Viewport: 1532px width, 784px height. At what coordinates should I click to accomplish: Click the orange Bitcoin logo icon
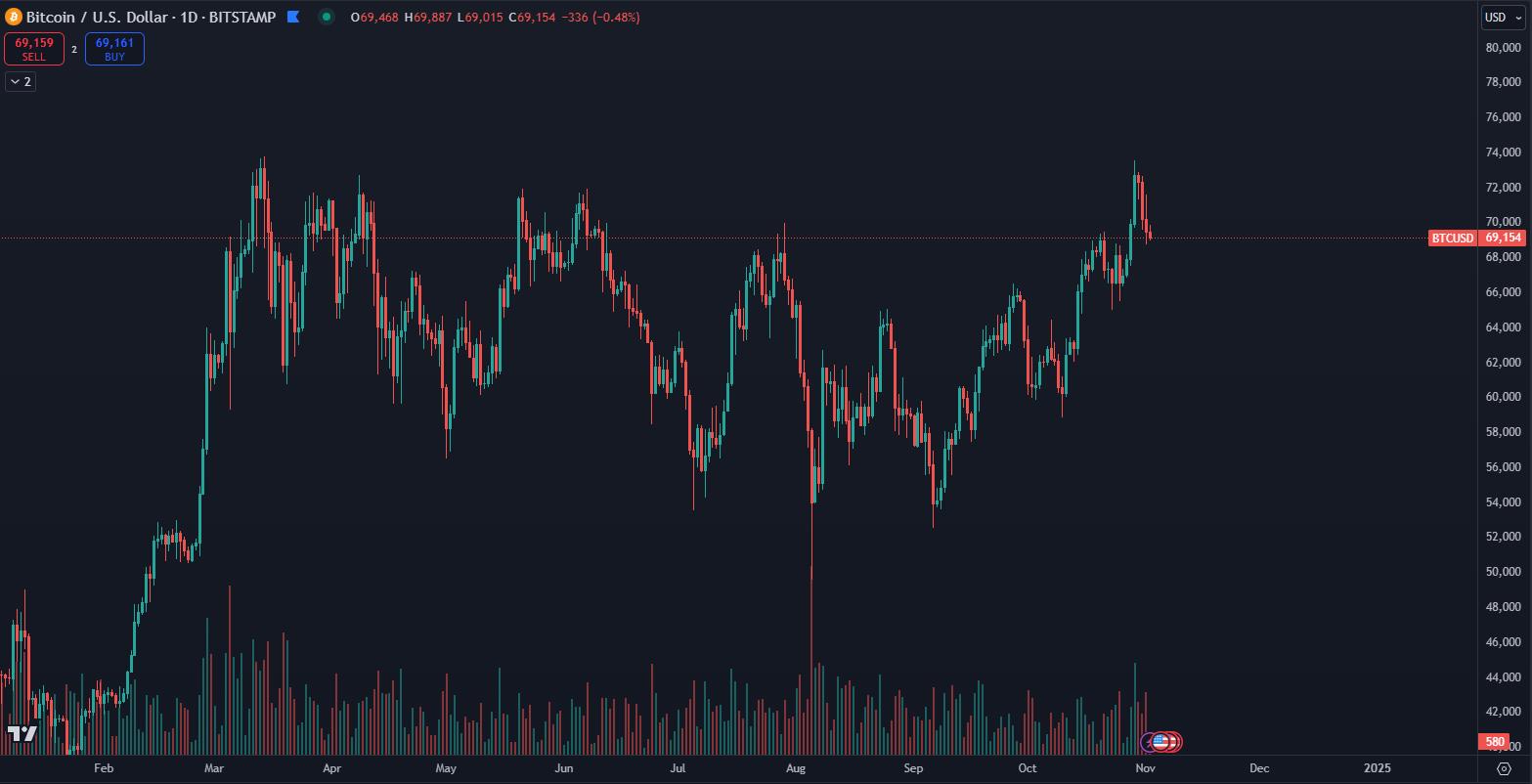pos(13,17)
